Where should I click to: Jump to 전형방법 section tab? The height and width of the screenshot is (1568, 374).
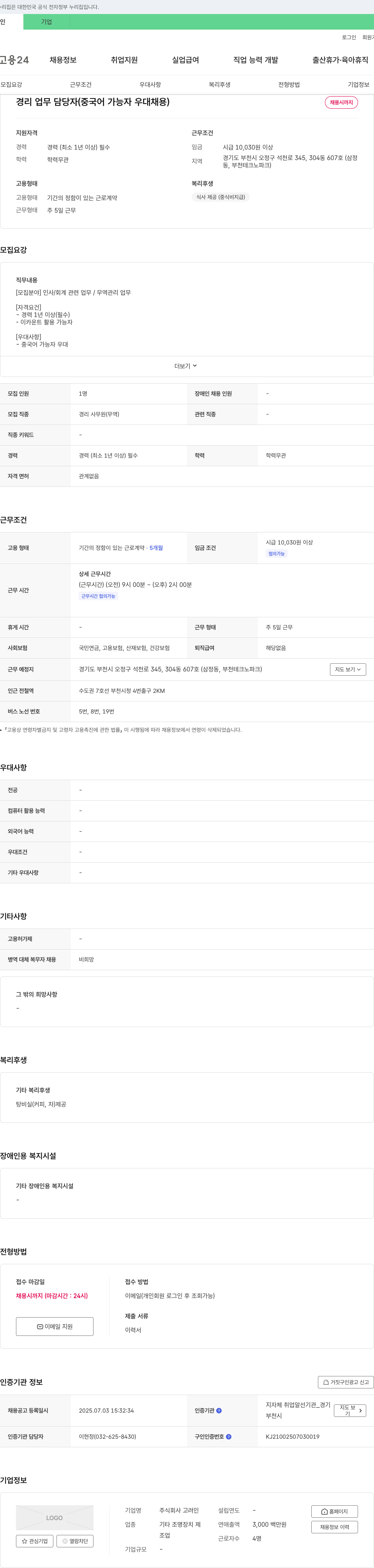(x=289, y=85)
